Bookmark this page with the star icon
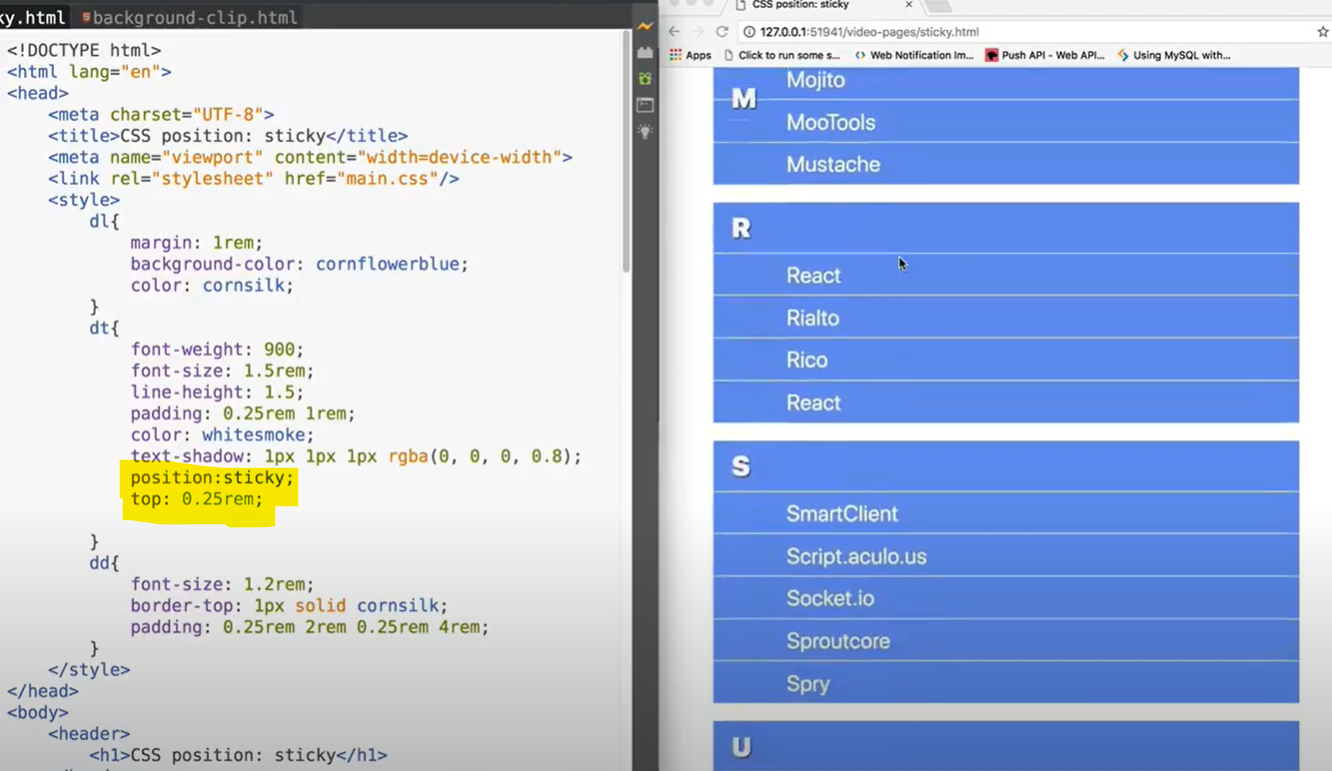Viewport: 1332px width, 771px height. tap(1322, 32)
